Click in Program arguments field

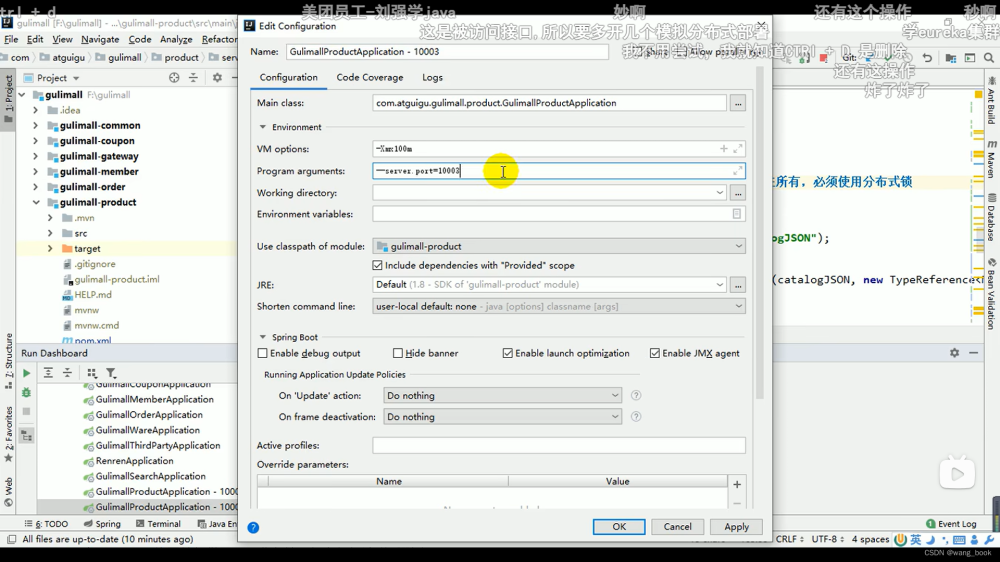point(559,171)
